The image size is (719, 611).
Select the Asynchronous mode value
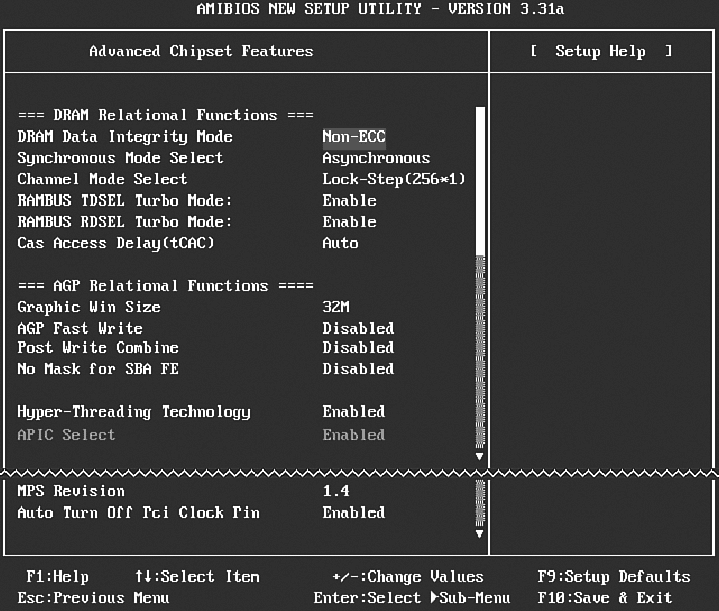pos(375,158)
